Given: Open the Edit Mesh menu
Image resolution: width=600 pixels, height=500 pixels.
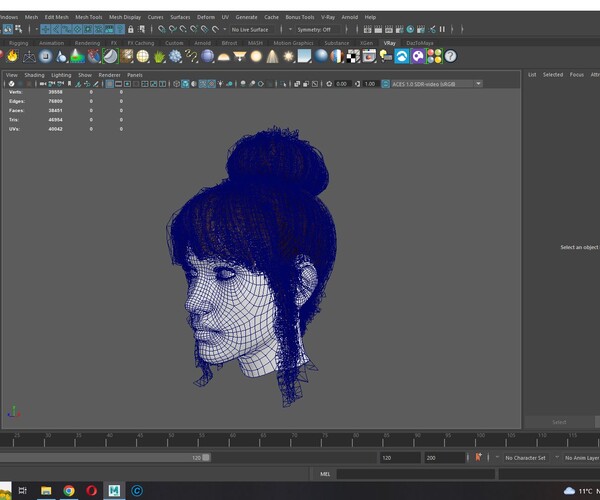Looking at the screenshot, I should [x=56, y=17].
